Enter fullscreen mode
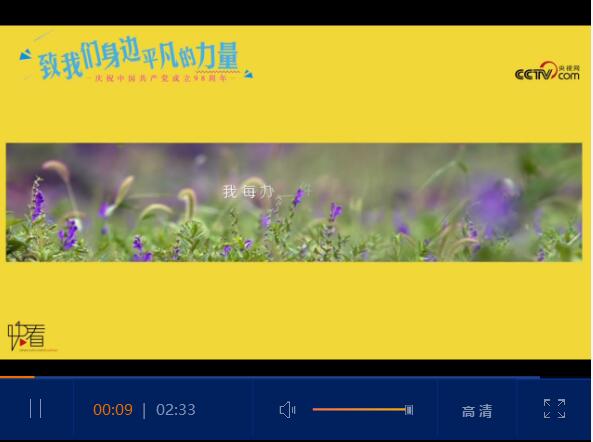The width and height of the screenshot is (593, 442). click(554, 409)
